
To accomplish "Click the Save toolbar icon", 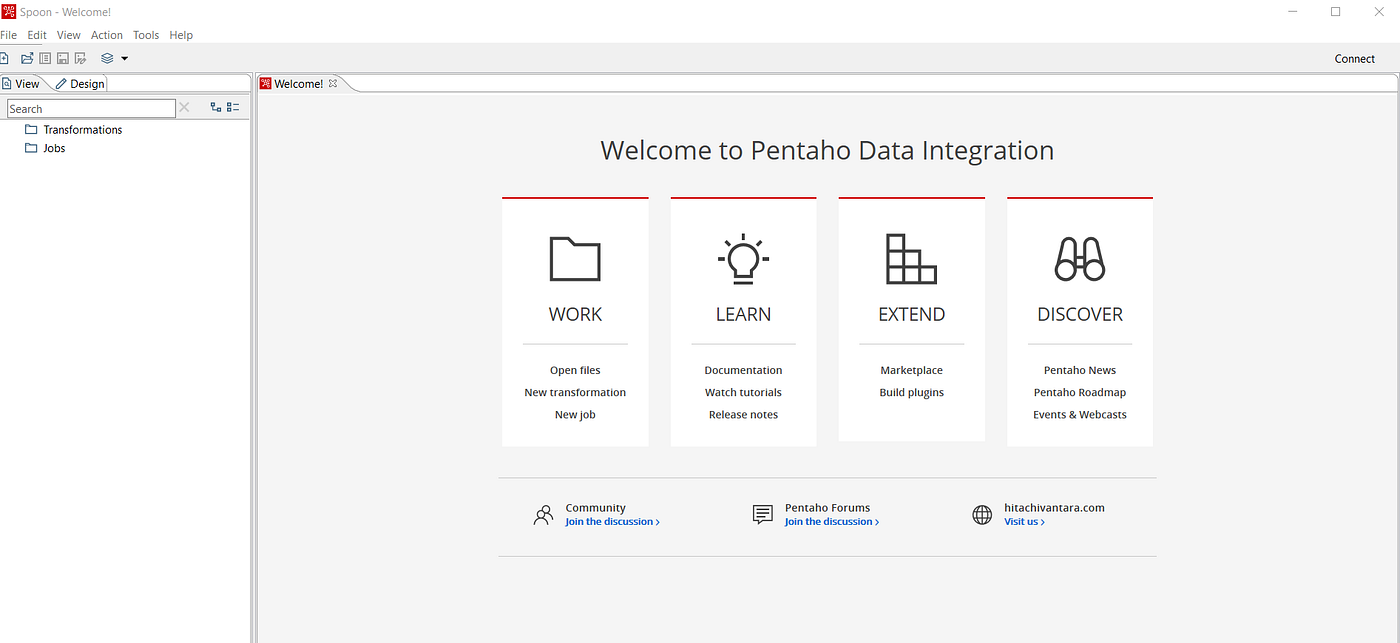I will [x=62, y=59].
